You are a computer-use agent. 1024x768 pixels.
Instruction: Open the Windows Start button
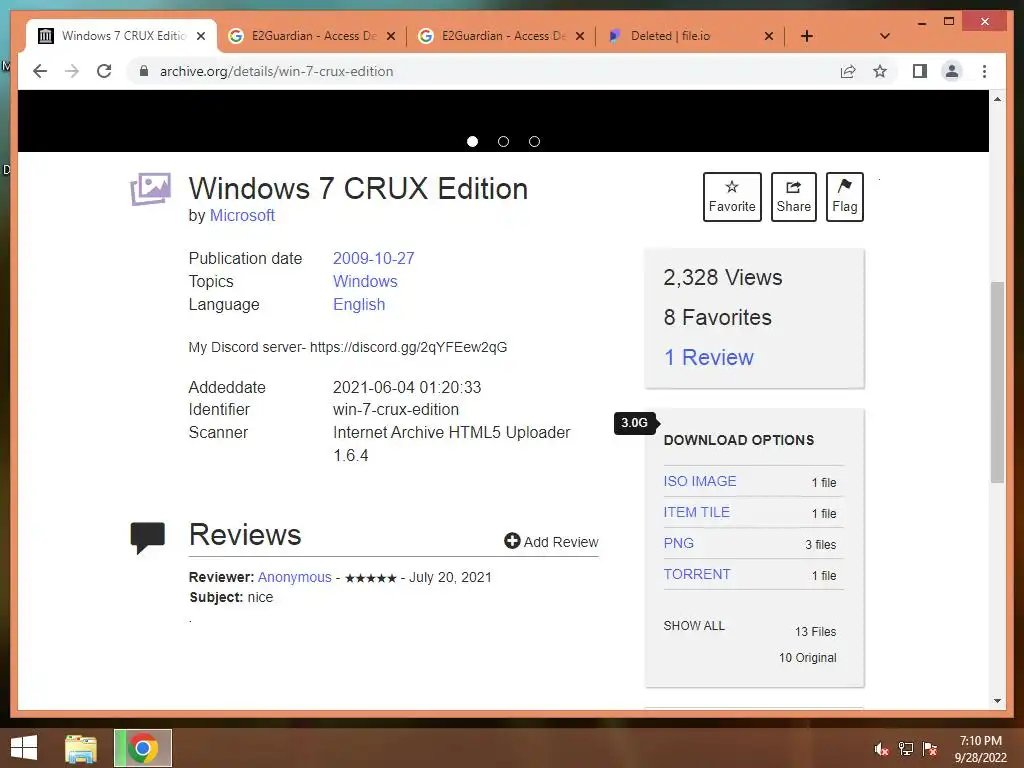coord(24,748)
